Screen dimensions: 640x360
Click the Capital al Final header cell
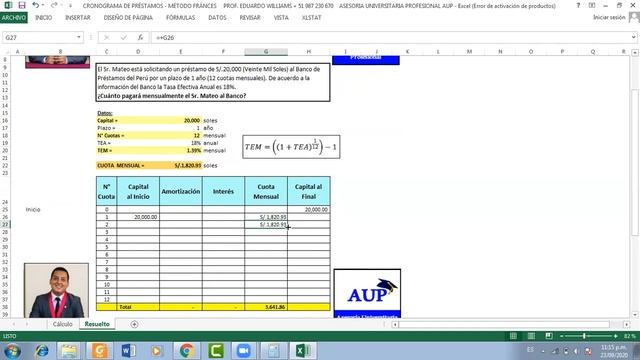[x=309, y=191]
